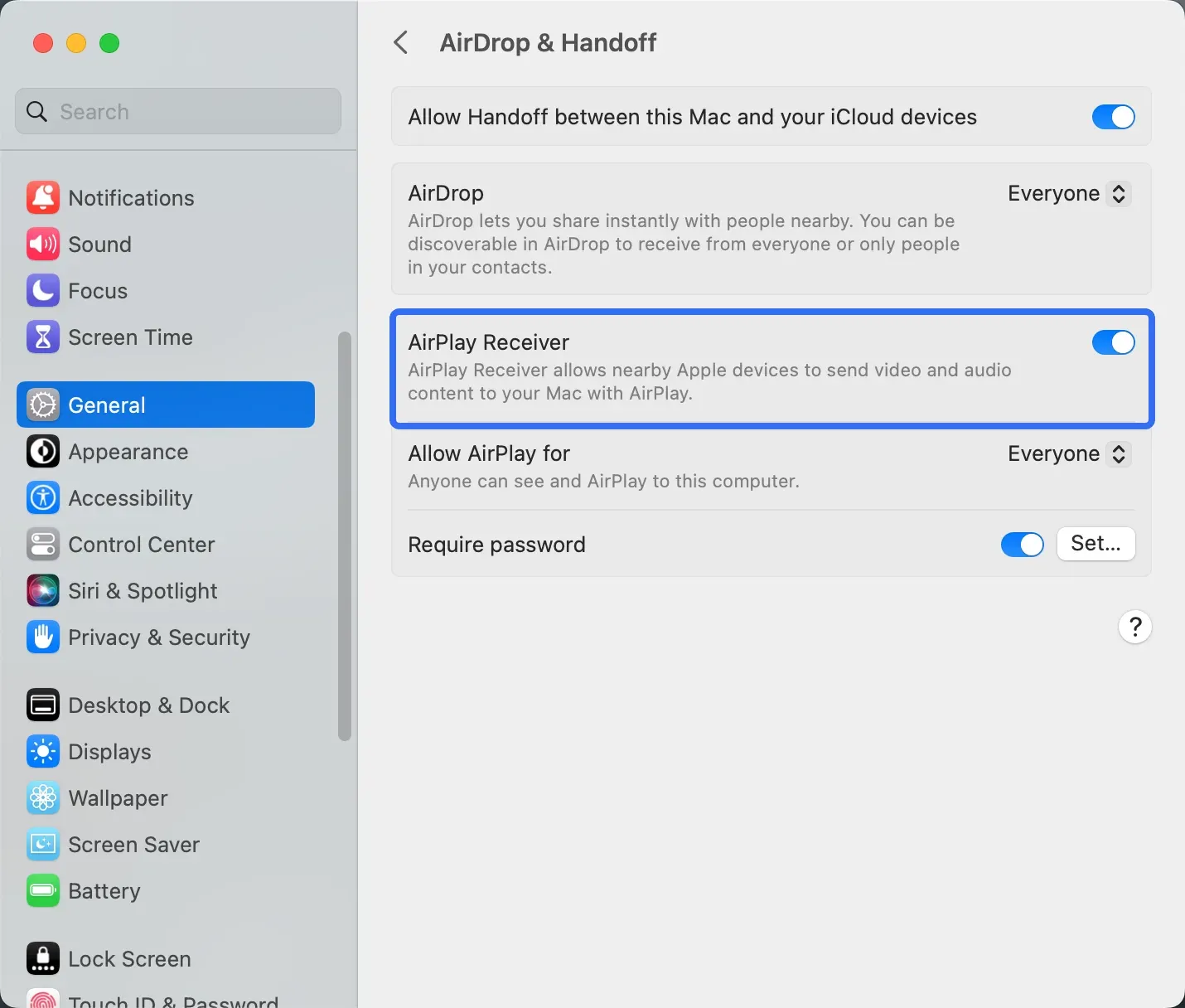This screenshot has height=1008, width=1185.
Task: Open help with the question mark button
Action: click(1135, 627)
